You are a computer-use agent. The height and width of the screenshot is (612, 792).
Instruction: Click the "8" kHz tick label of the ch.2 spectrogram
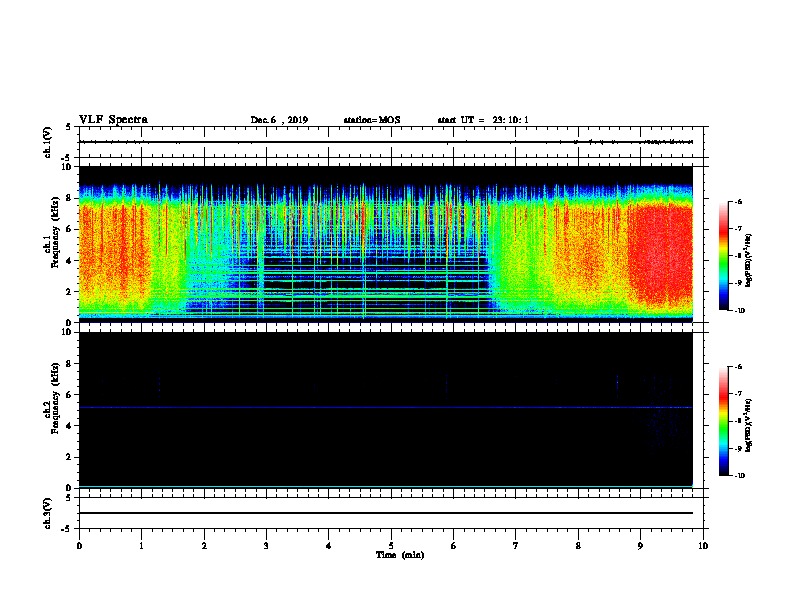(x=70, y=364)
